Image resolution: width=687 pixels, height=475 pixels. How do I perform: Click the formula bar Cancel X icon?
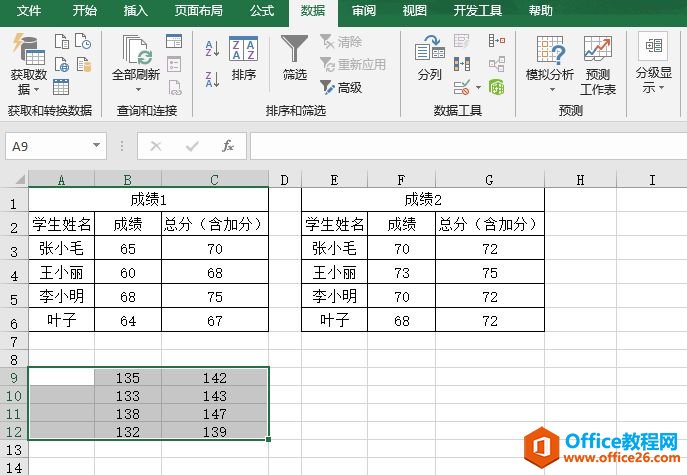(156, 146)
